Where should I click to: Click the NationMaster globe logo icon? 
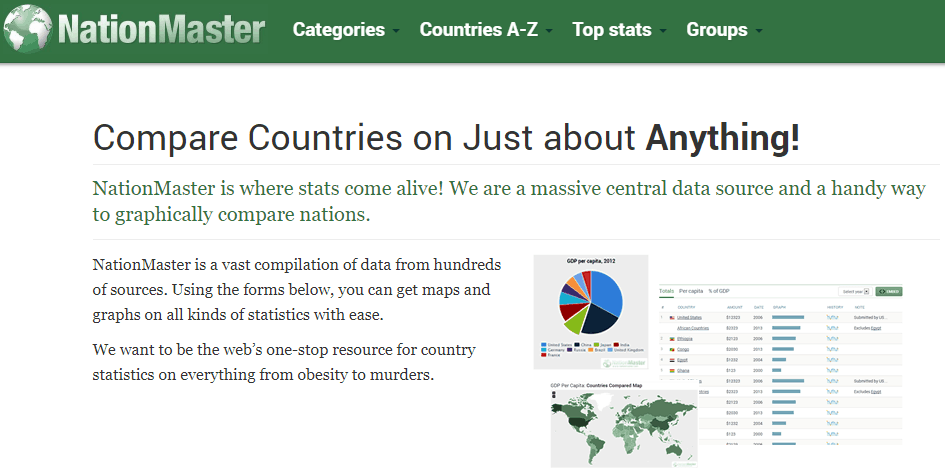tap(28, 28)
